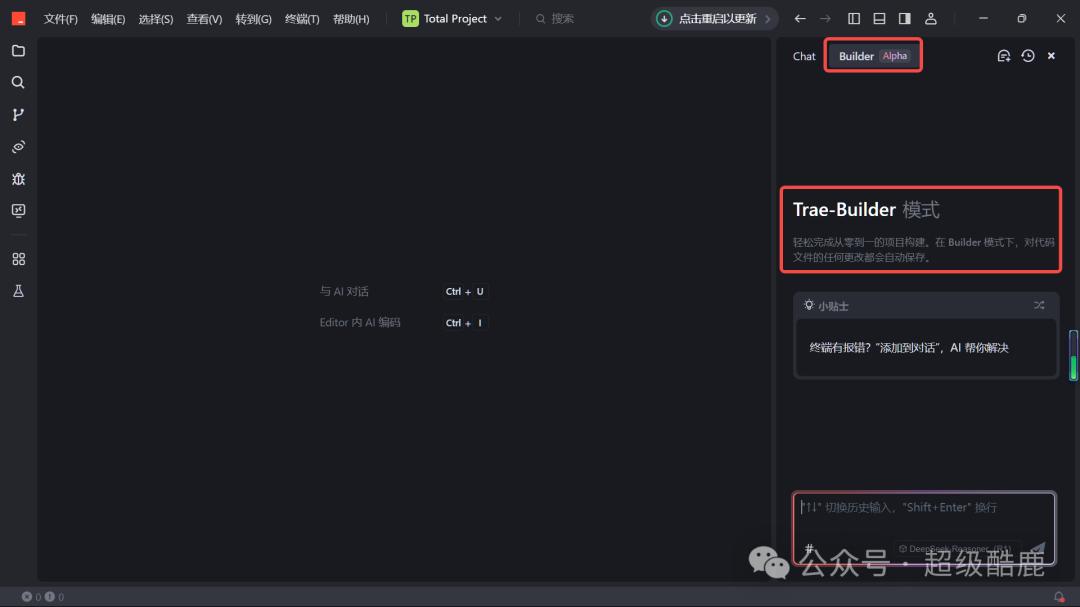
Task: Shuffle to another tip in 小贴士 card
Action: [x=1039, y=305]
